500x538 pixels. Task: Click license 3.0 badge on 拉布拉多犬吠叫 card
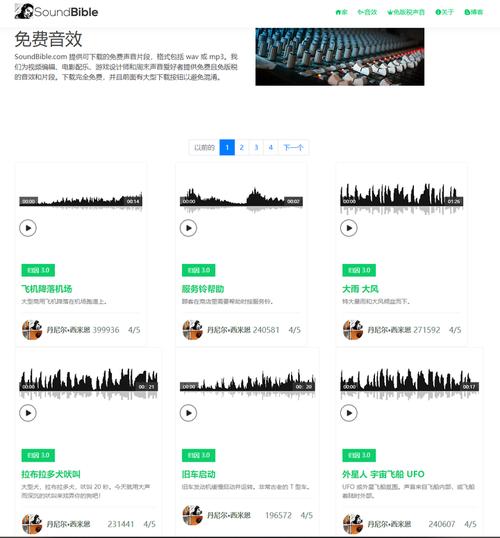[x=38, y=455]
